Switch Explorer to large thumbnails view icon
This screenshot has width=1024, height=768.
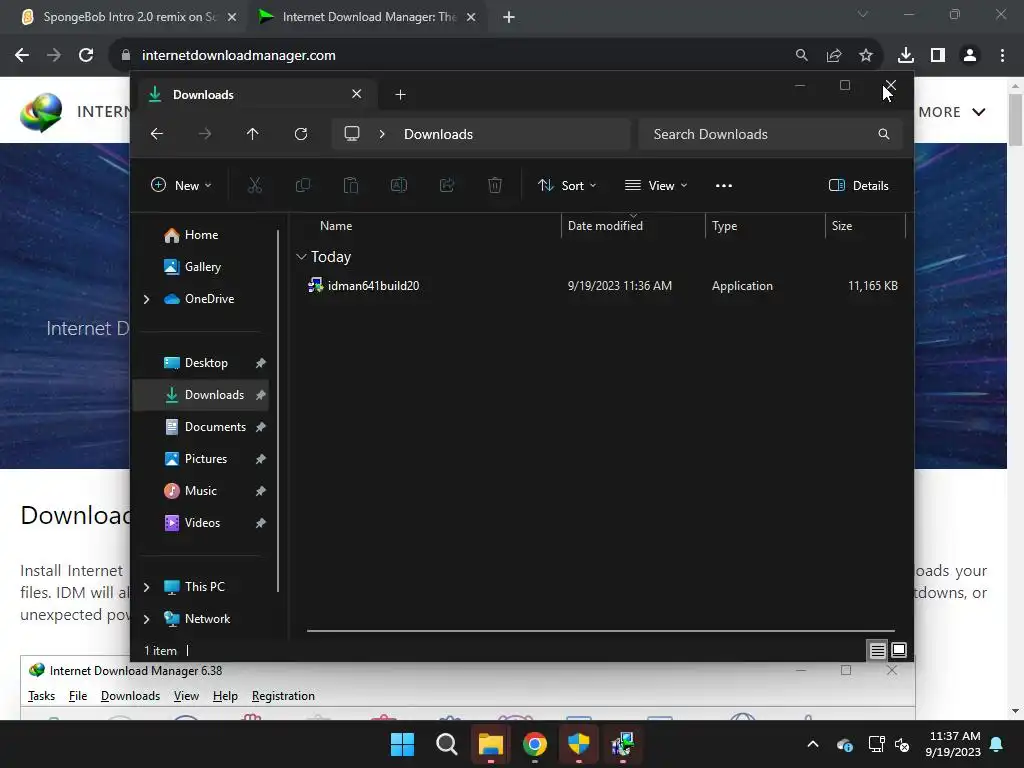pos(899,650)
